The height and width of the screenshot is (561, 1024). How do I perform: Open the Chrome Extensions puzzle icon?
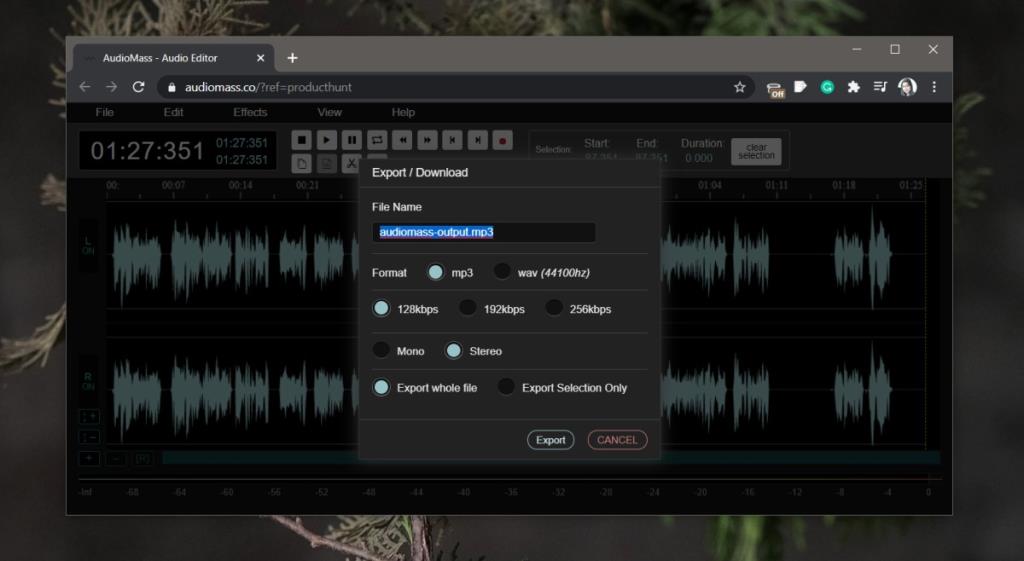[853, 87]
